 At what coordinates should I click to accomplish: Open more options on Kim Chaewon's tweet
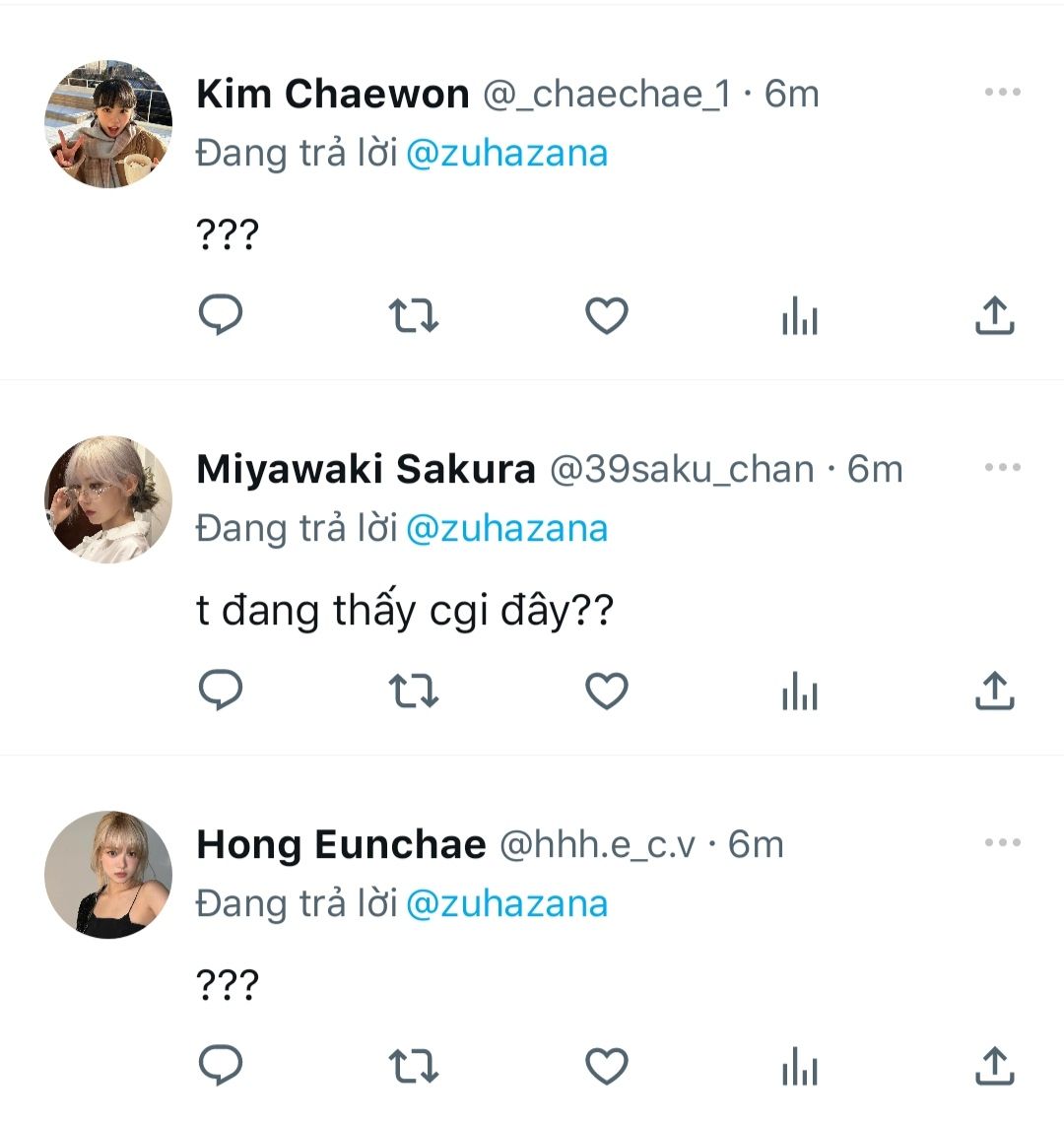(1002, 93)
